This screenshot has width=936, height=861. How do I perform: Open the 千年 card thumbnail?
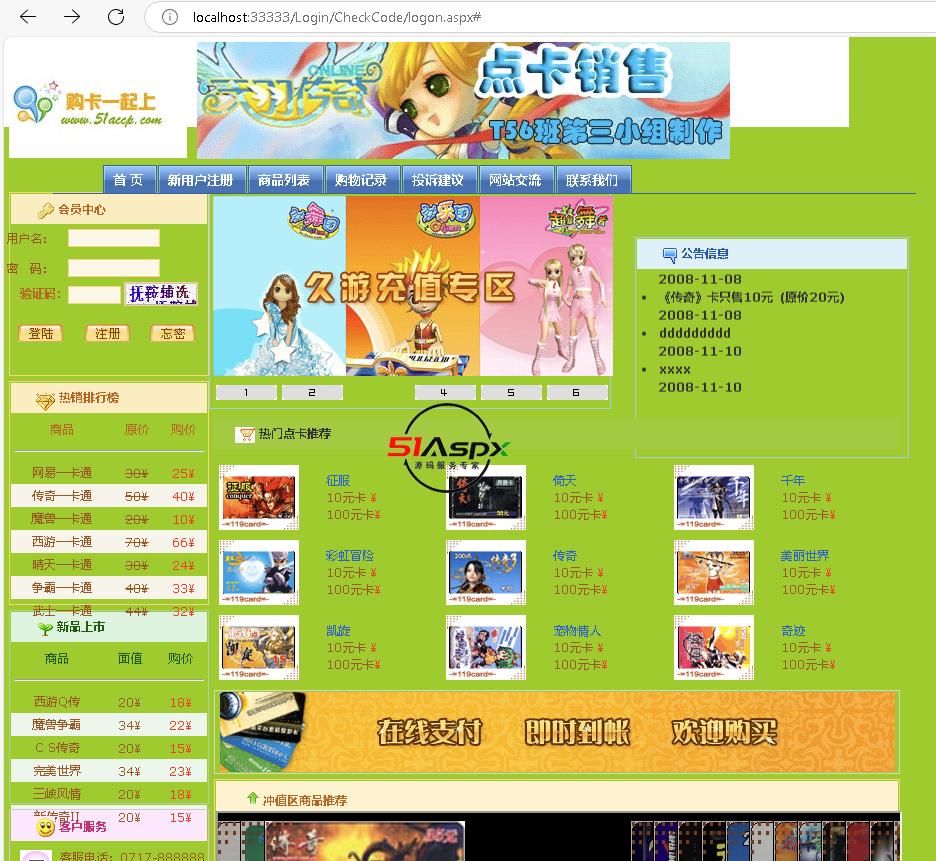pyautogui.click(x=714, y=497)
